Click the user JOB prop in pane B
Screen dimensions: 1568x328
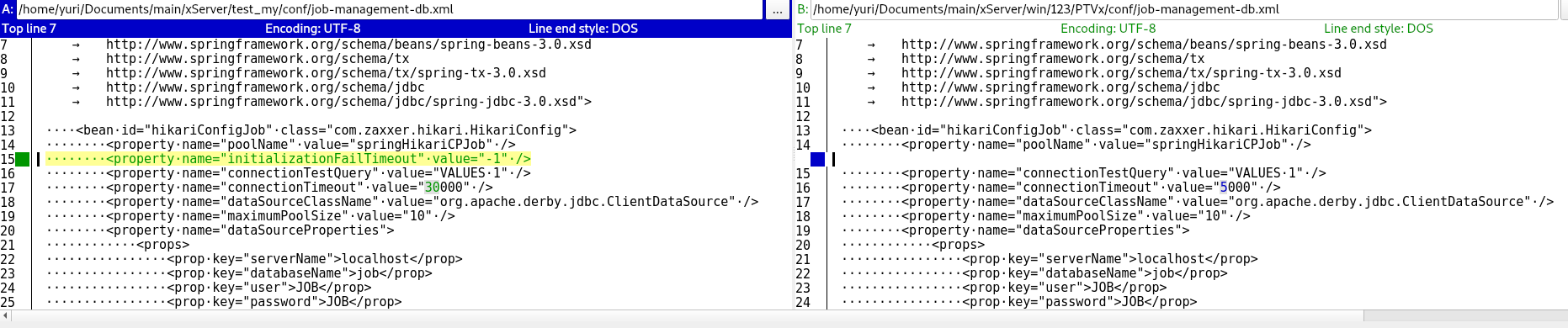1004,288
